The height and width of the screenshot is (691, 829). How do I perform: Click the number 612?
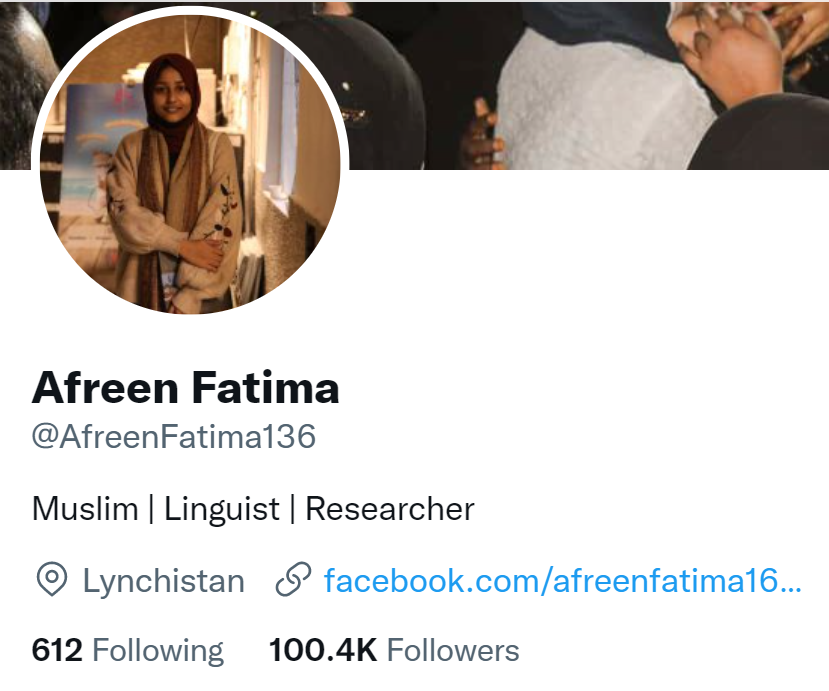pos(57,651)
